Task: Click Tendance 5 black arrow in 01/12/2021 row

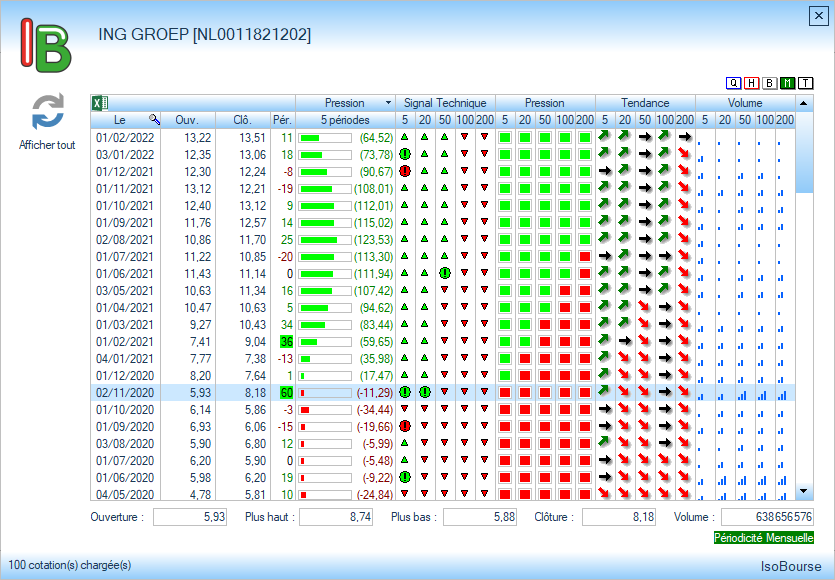Action: tap(605, 171)
